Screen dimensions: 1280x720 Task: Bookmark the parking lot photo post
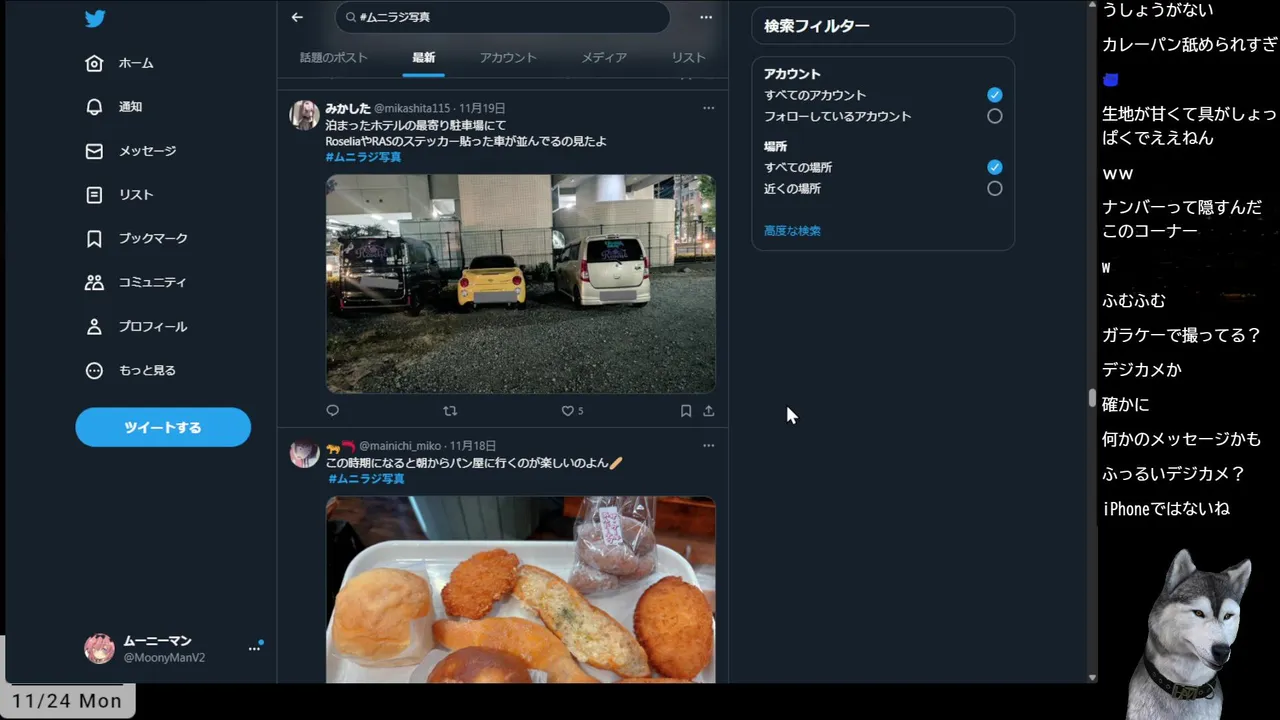coord(686,410)
